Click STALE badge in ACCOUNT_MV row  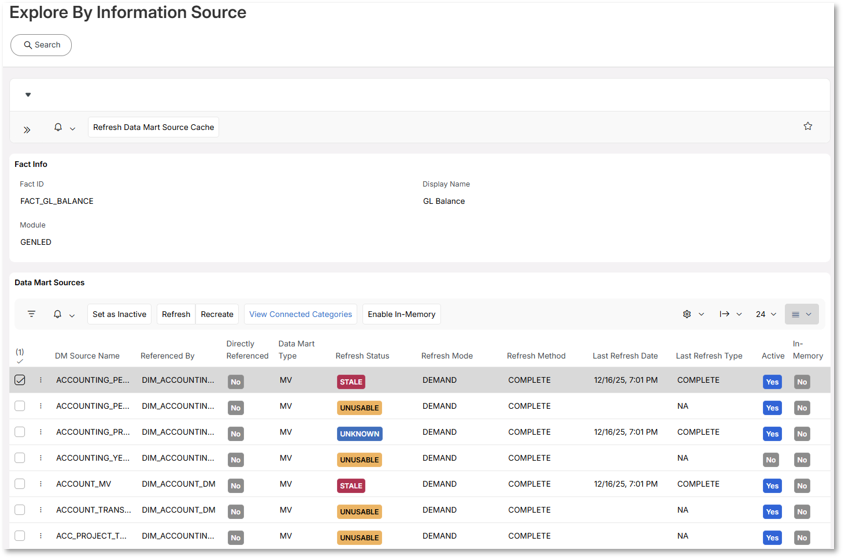(351, 486)
